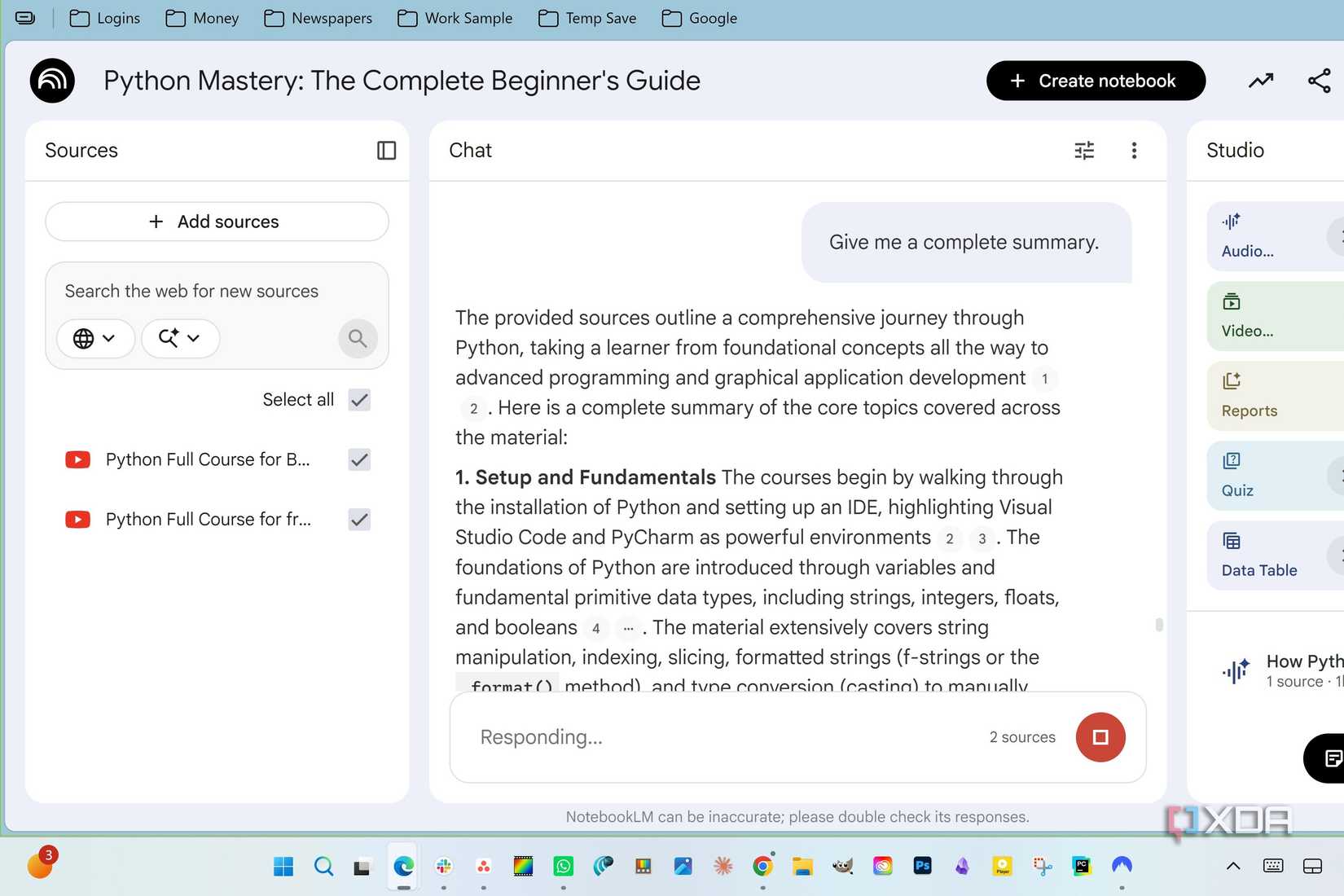This screenshot has height=896, width=1344.
Task: Open the web source globe dropdown
Action: point(95,338)
